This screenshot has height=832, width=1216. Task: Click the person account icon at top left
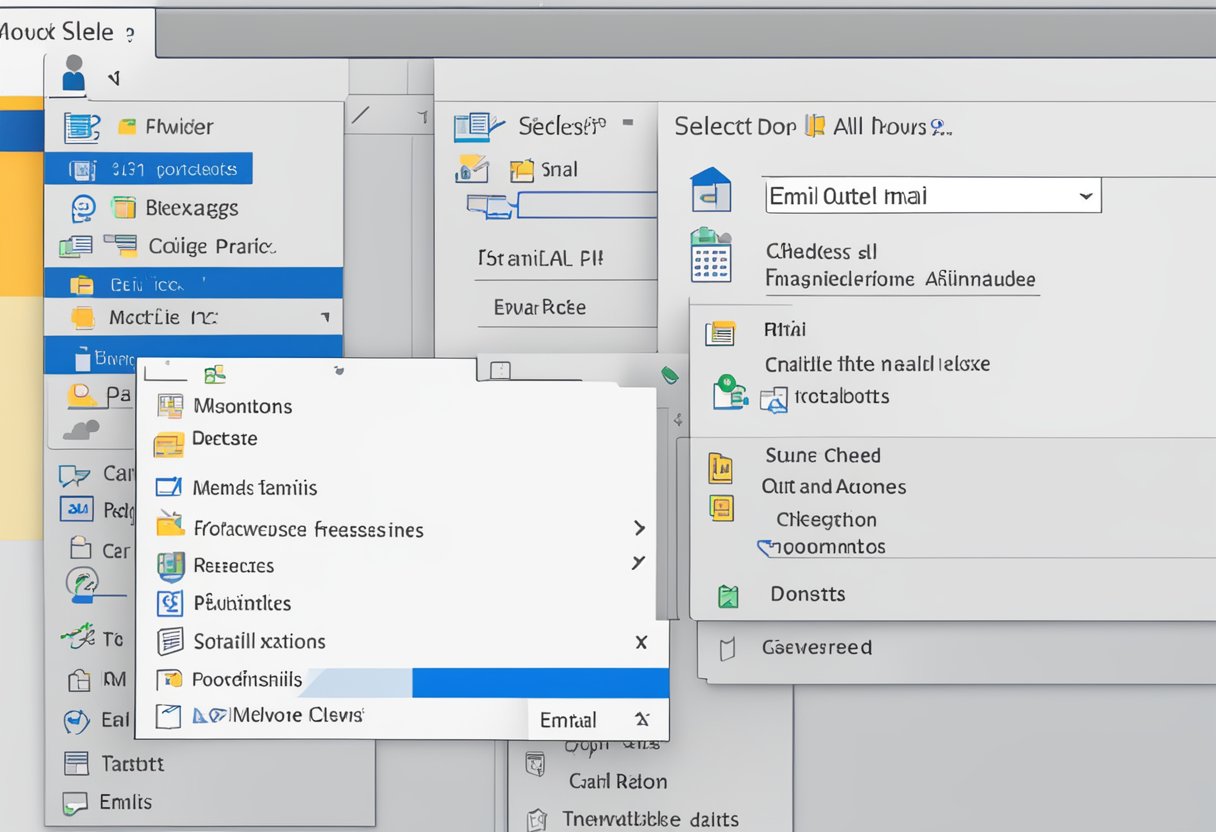73,74
